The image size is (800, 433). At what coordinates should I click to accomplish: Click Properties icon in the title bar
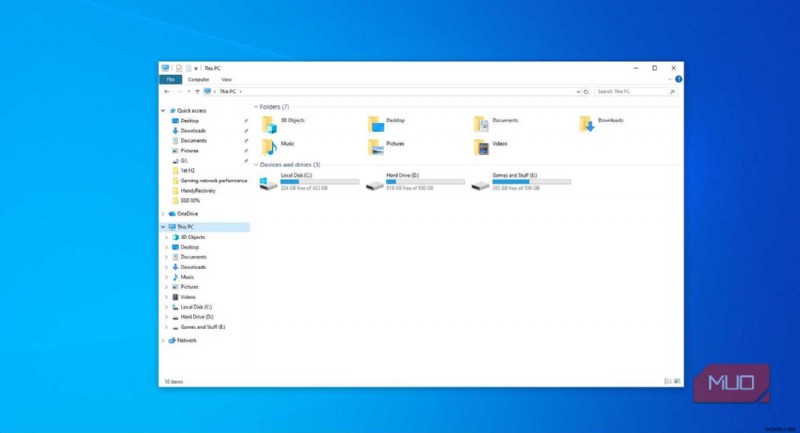click(179, 68)
